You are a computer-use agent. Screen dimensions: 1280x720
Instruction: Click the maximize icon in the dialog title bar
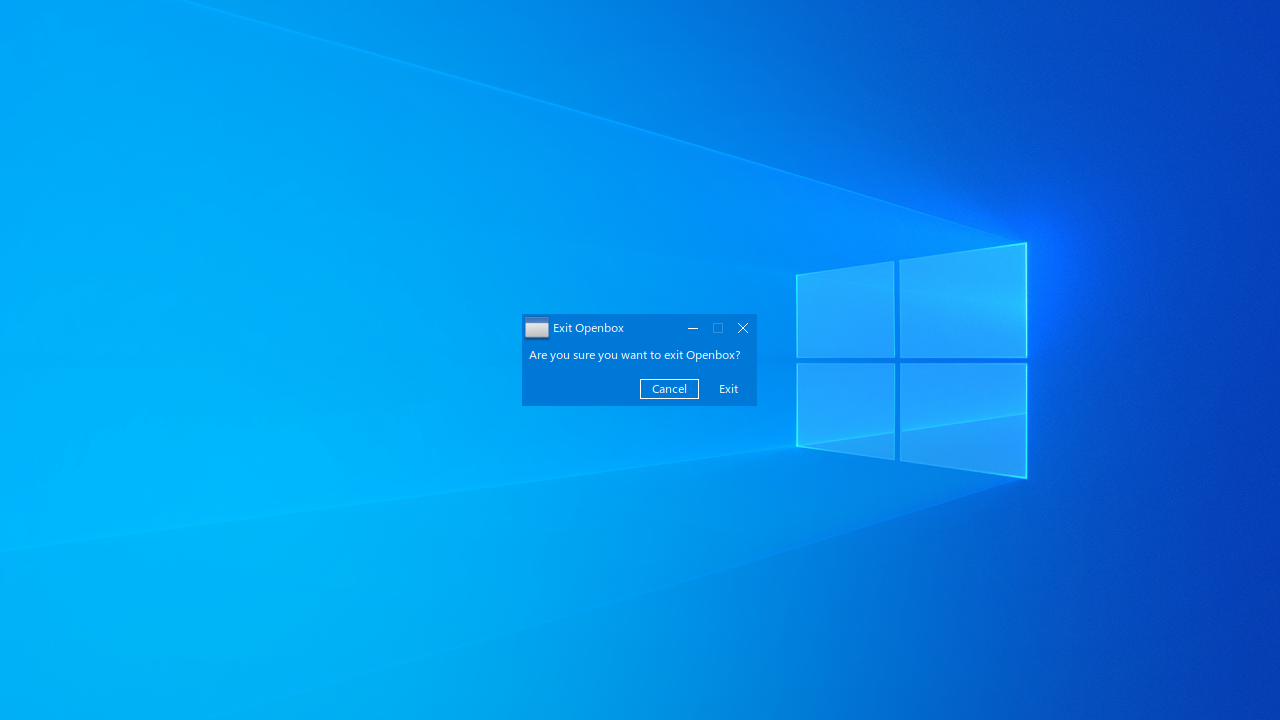click(718, 328)
